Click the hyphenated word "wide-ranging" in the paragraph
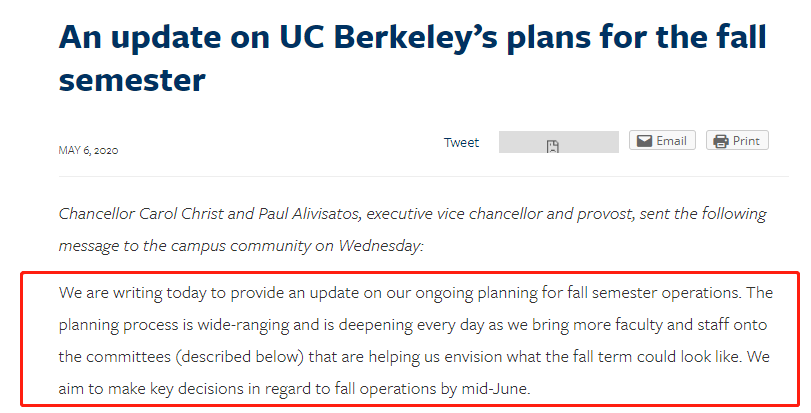This screenshot has width=811, height=413. [243, 325]
